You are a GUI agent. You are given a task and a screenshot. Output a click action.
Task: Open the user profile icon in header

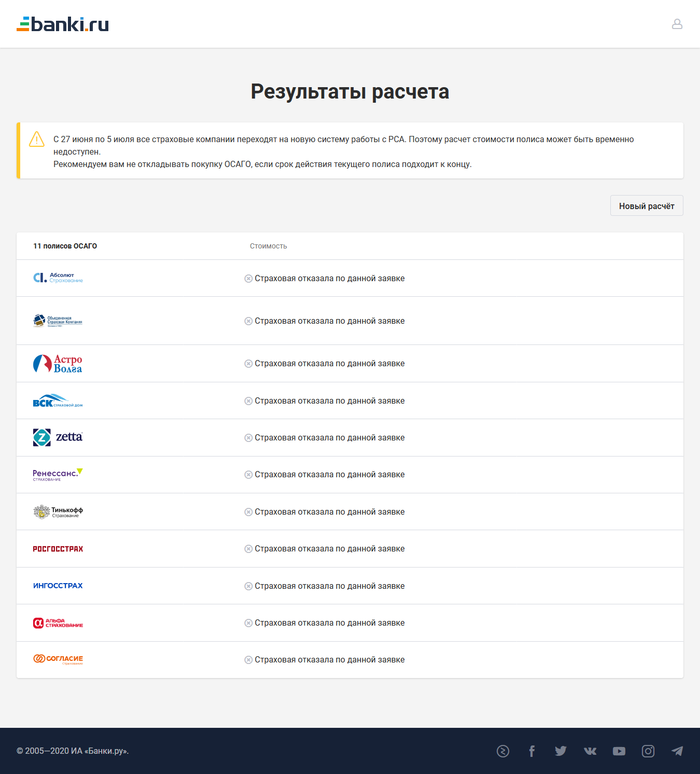coord(677,24)
